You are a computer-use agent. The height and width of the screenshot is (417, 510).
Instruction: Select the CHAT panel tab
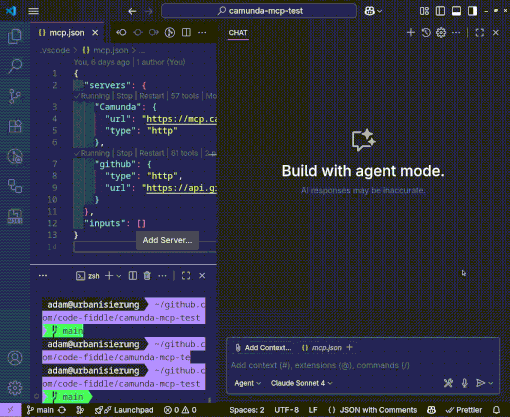[238, 33]
